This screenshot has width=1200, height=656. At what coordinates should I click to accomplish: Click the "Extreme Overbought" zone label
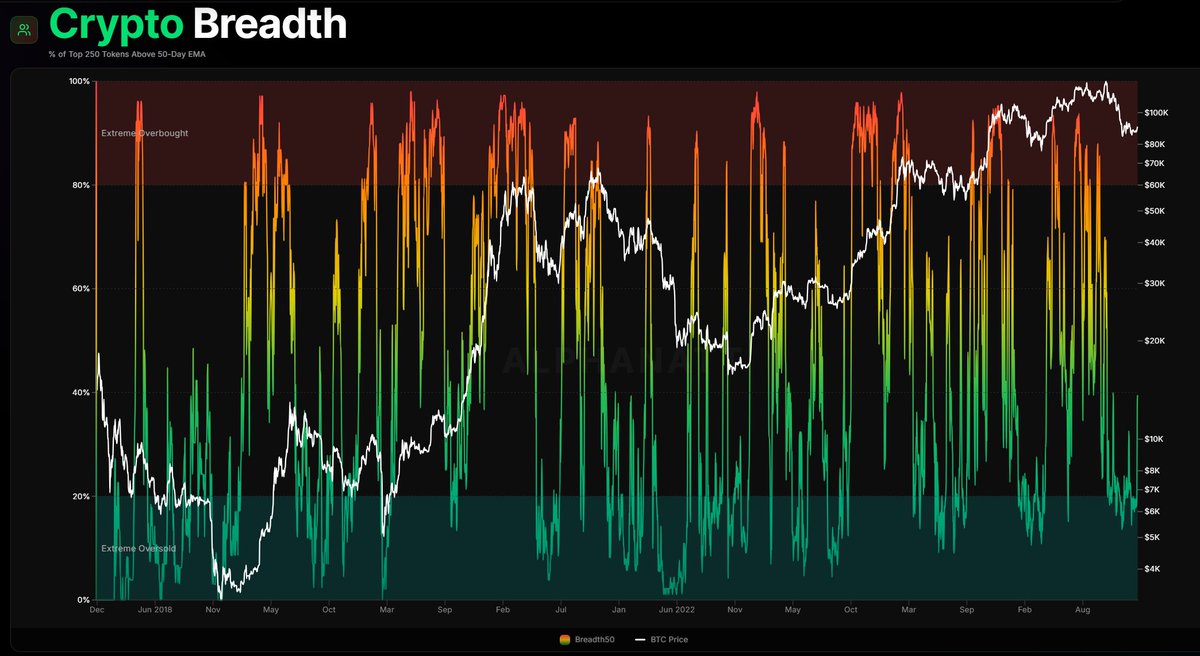[144, 133]
